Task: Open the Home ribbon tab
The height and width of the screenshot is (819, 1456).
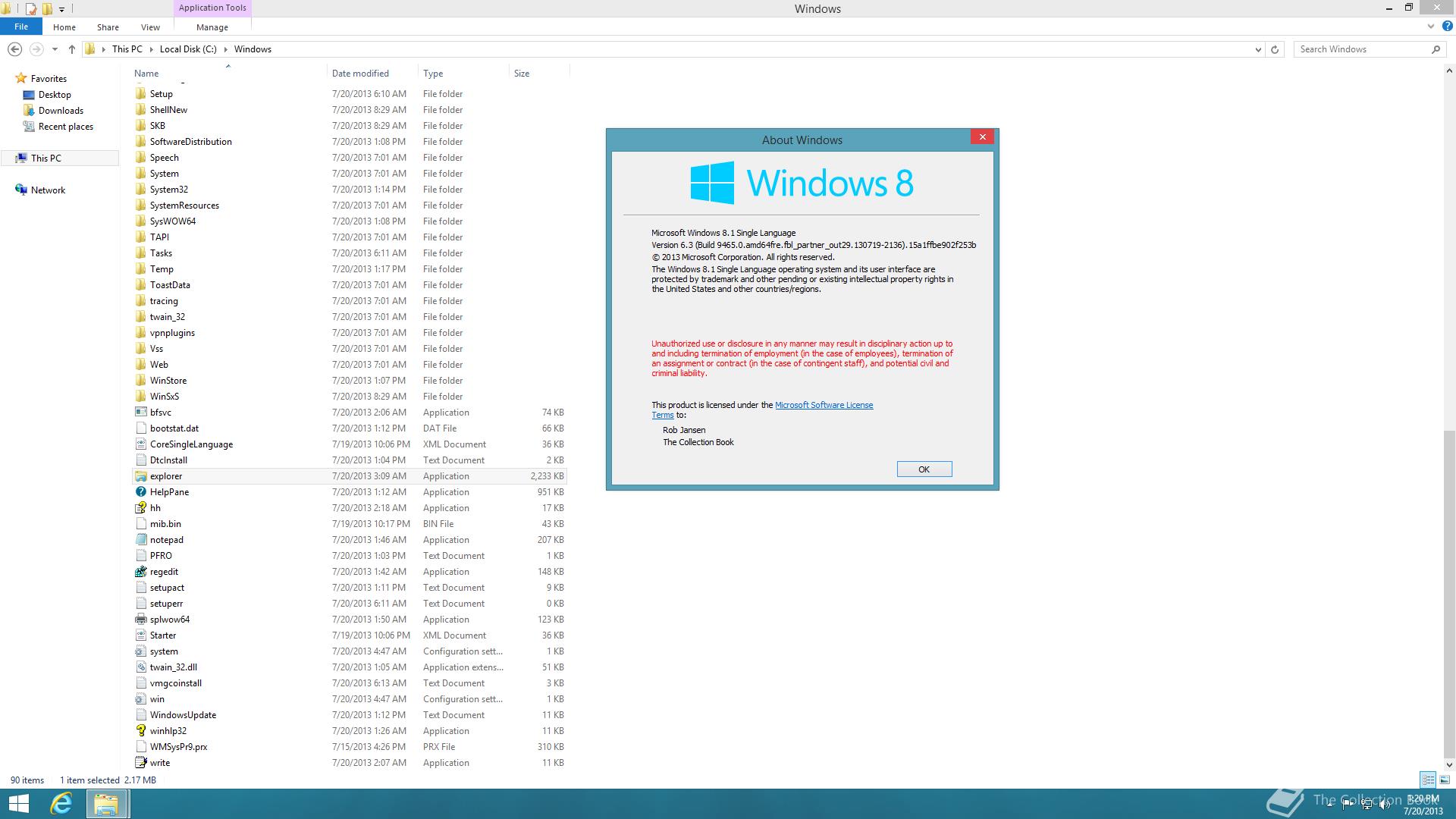Action: click(64, 27)
